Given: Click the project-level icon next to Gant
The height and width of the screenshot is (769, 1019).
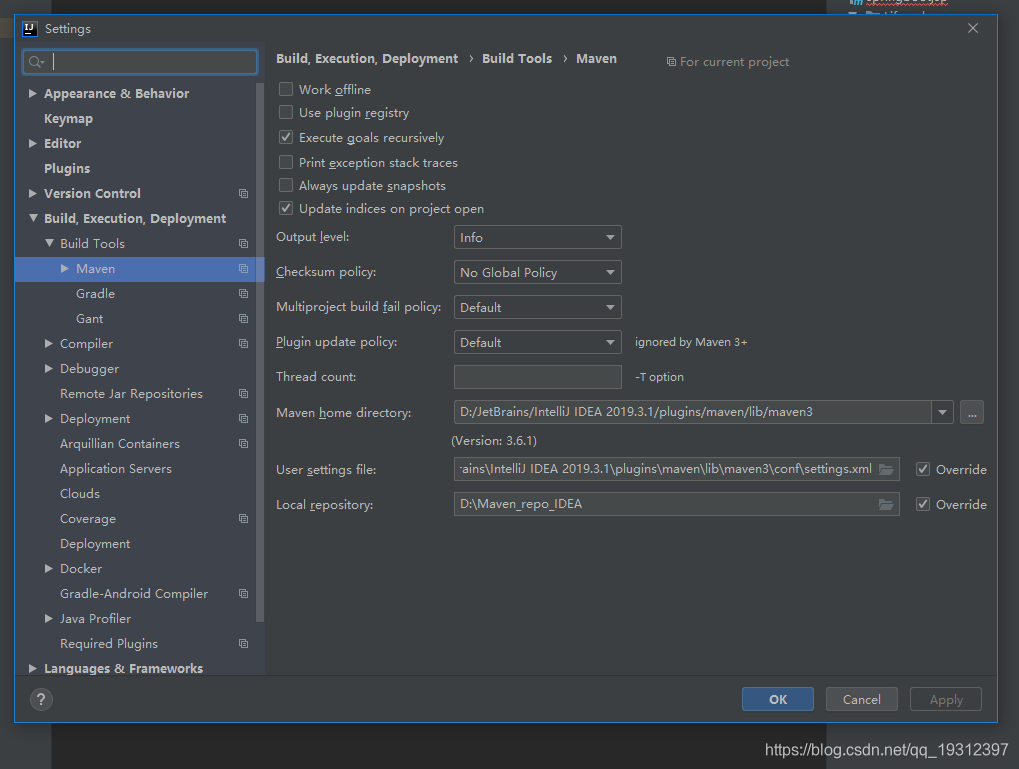Looking at the screenshot, I should (244, 319).
